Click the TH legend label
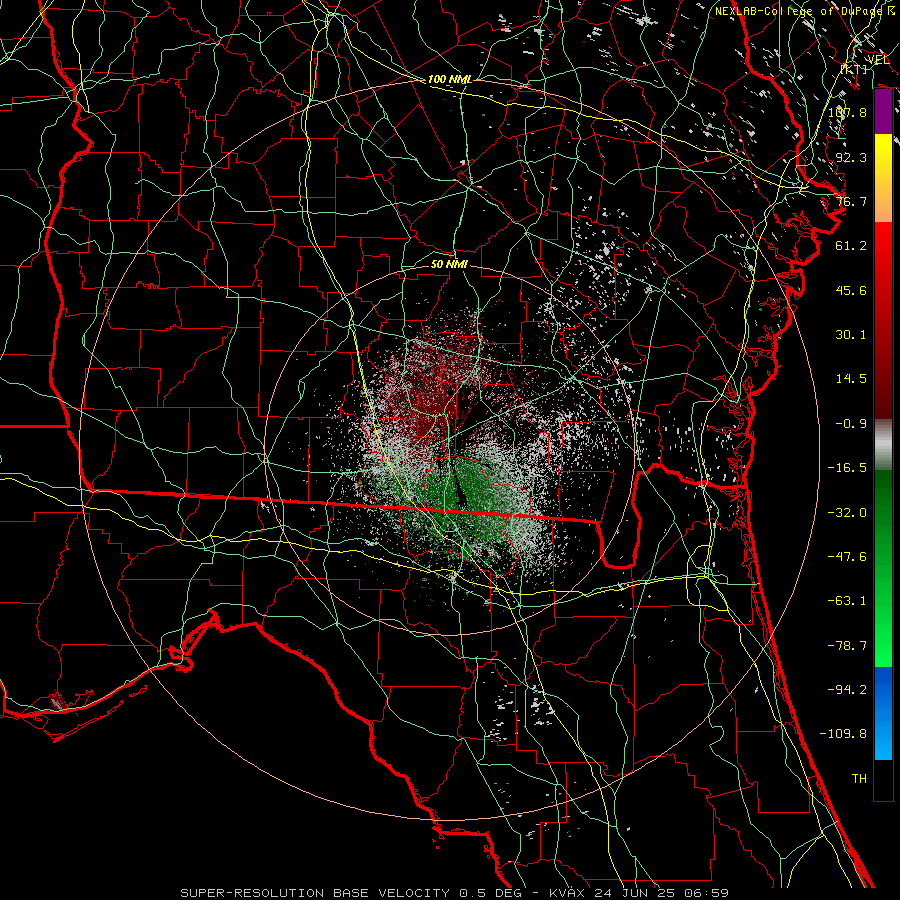 [x=859, y=779]
